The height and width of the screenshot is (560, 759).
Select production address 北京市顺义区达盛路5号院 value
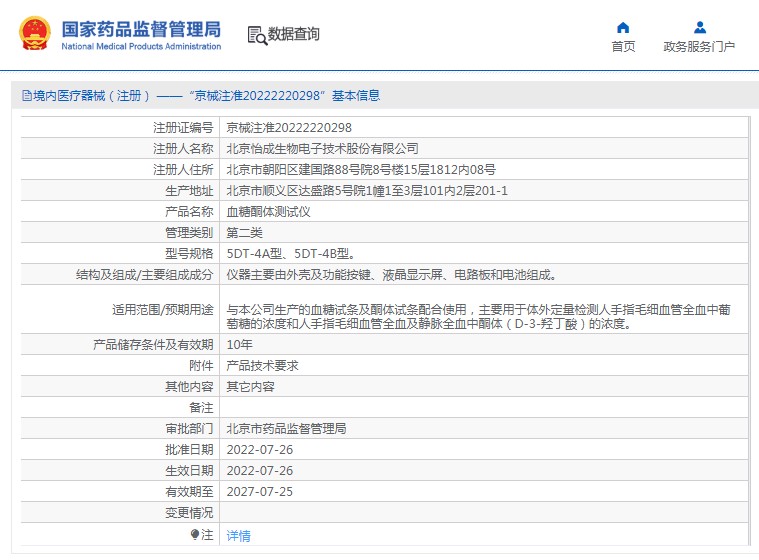click(x=367, y=191)
